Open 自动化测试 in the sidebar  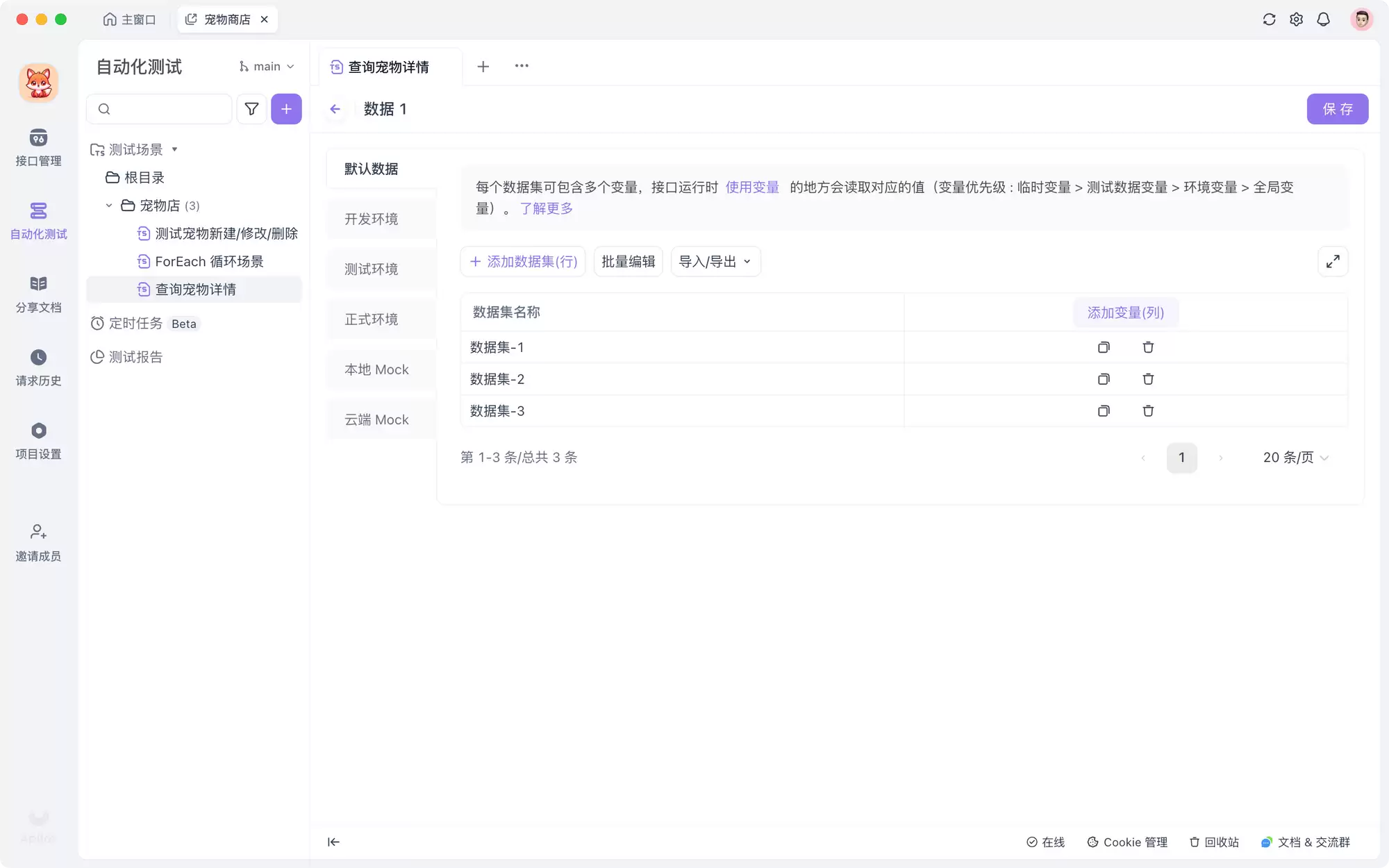point(38,221)
